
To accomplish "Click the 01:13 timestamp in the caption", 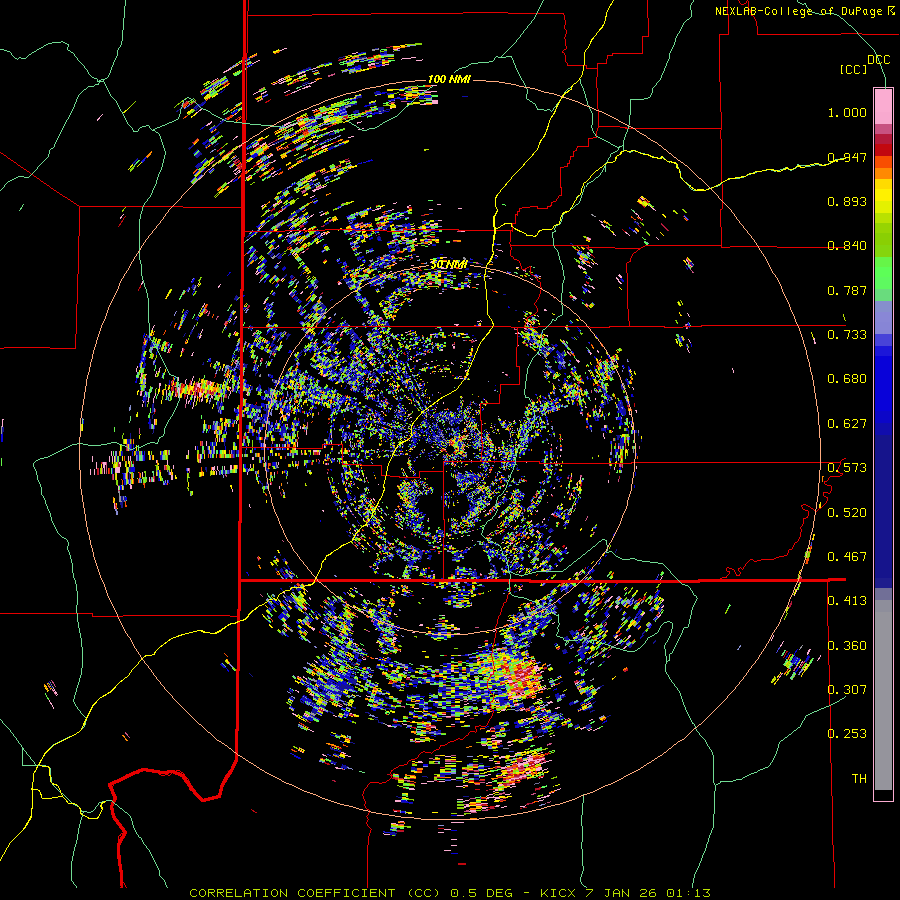I will pyautogui.click(x=689, y=893).
